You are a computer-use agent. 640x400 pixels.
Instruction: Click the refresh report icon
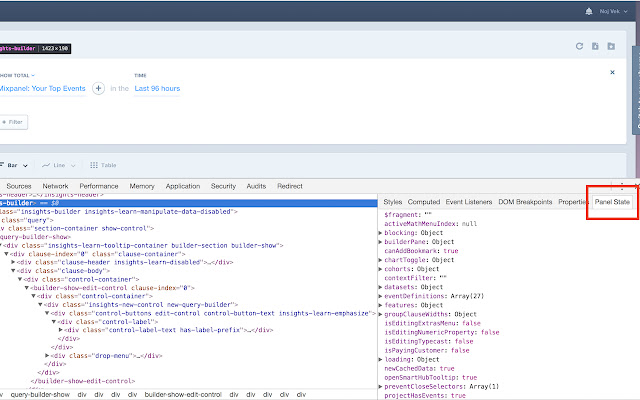[x=578, y=46]
